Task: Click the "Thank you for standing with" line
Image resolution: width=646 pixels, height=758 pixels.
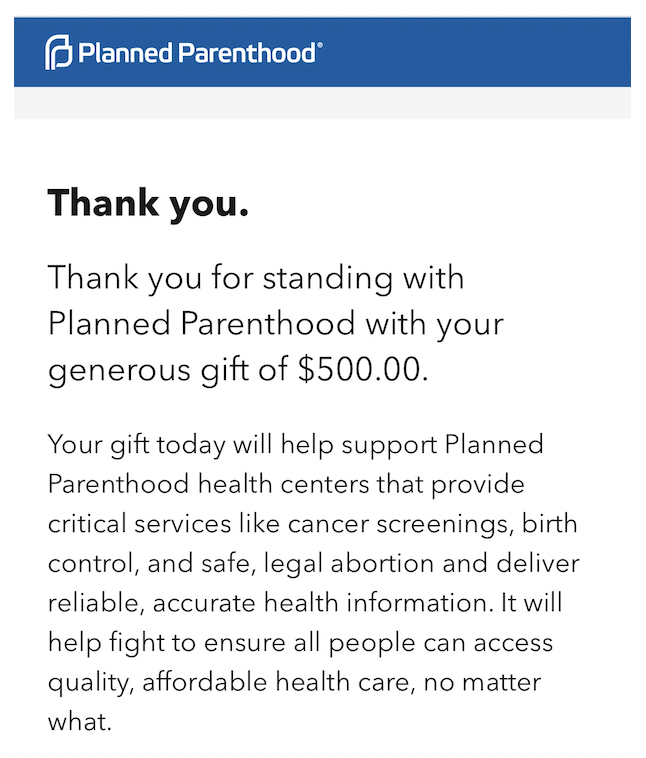Action: [x=256, y=279]
